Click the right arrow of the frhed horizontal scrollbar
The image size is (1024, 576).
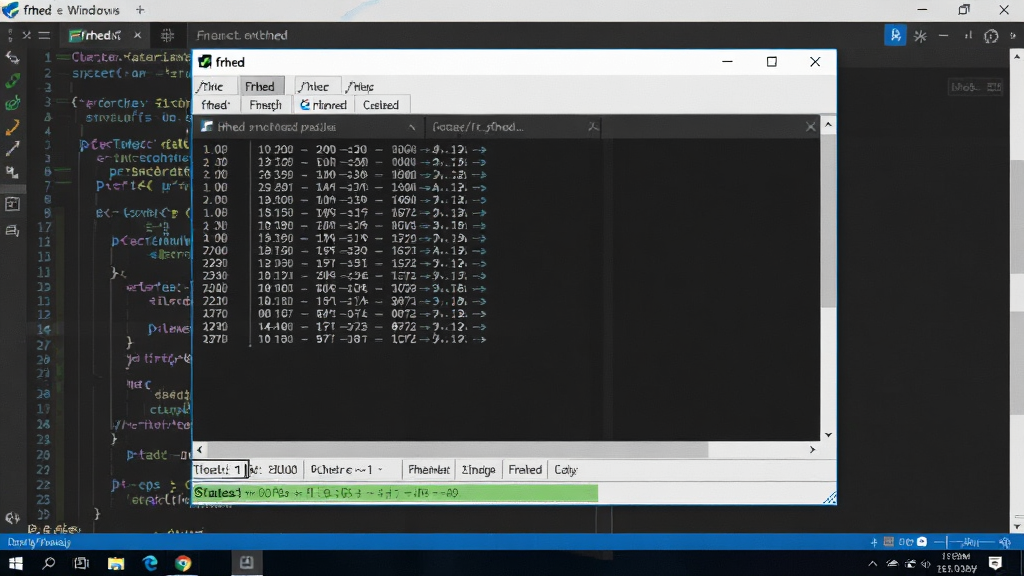[812, 449]
